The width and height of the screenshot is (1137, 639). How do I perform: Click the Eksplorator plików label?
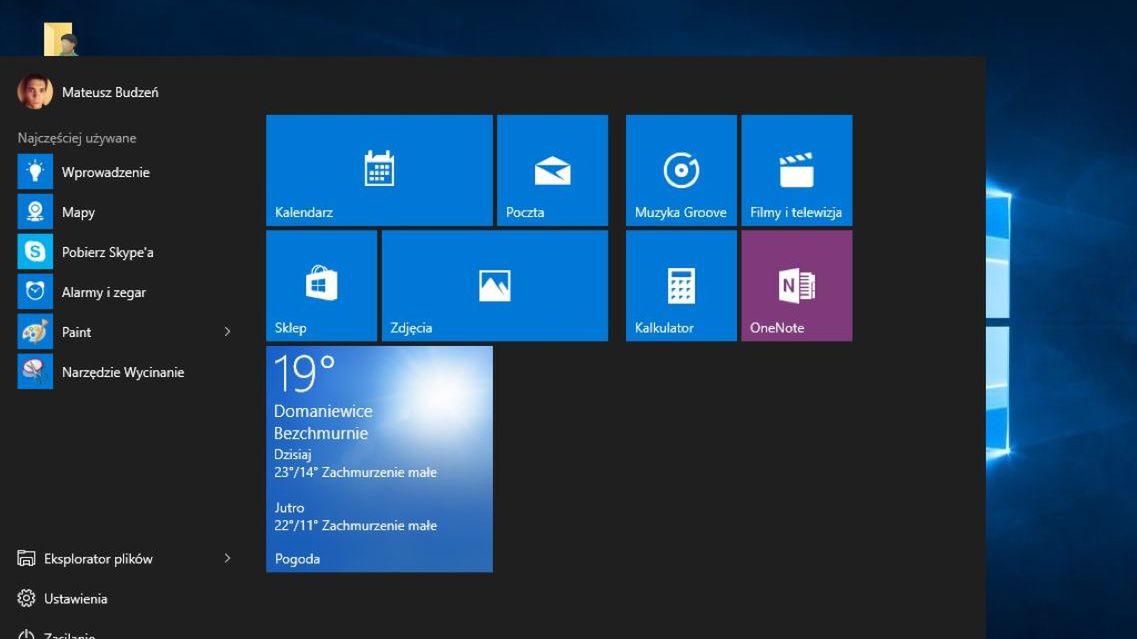[98, 558]
